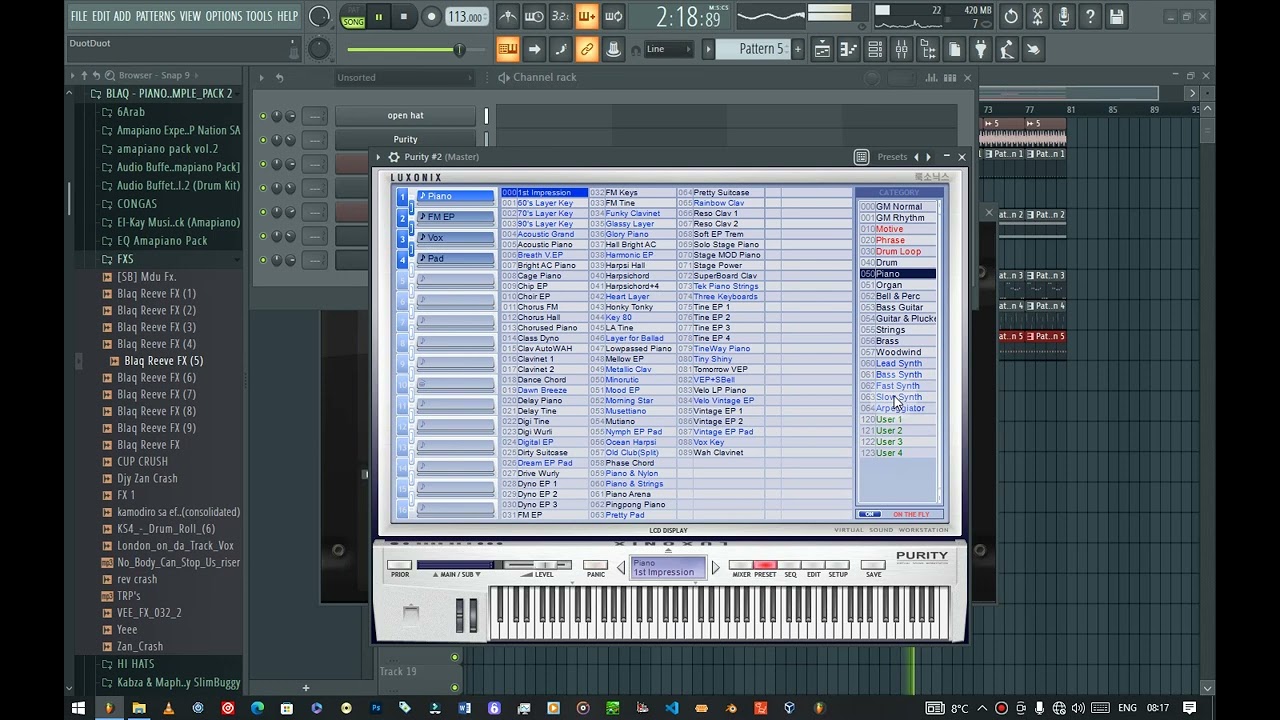
Task: Open the Purity detached keyboard editor icon
Action: click(861, 157)
